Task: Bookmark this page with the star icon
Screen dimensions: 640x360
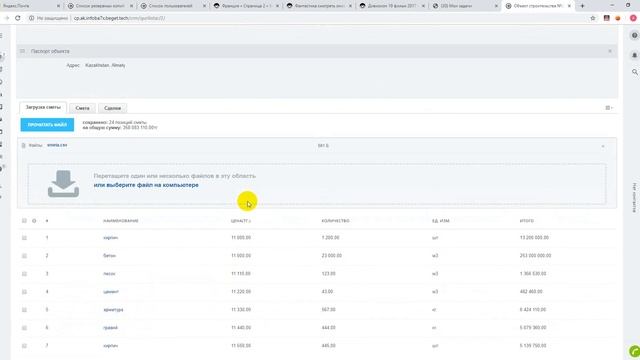Action: pos(593,18)
